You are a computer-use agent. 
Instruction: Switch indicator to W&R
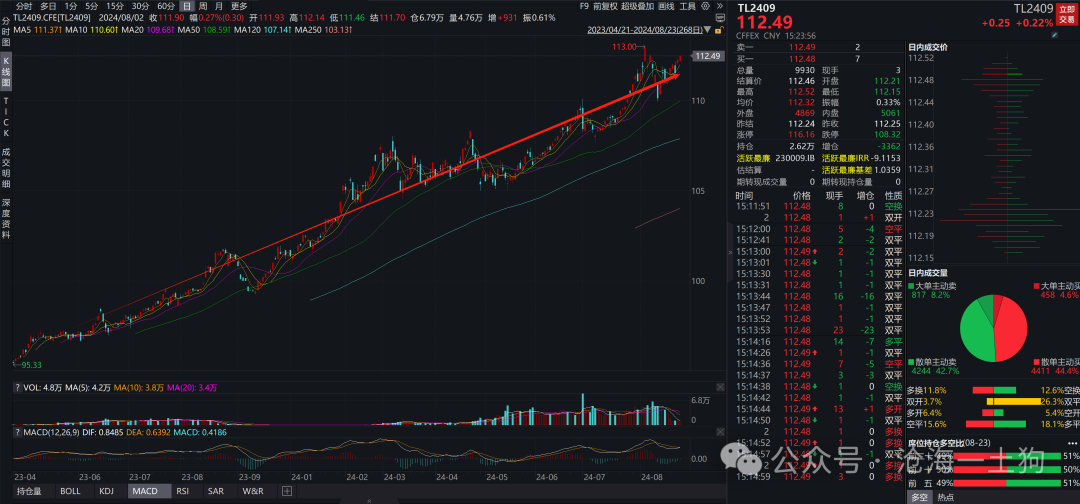253,491
